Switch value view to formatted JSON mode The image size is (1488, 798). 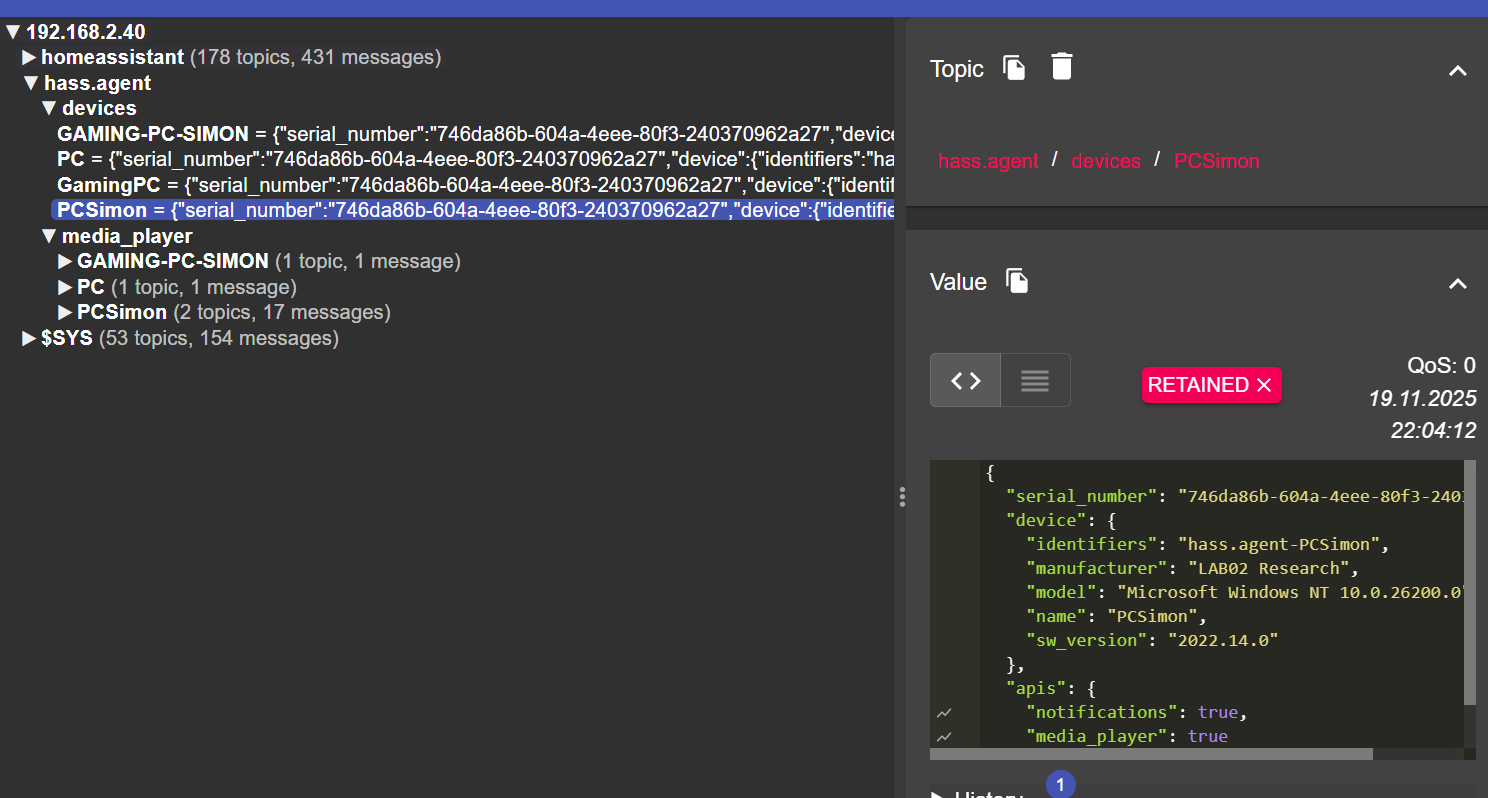click(965, 380)
